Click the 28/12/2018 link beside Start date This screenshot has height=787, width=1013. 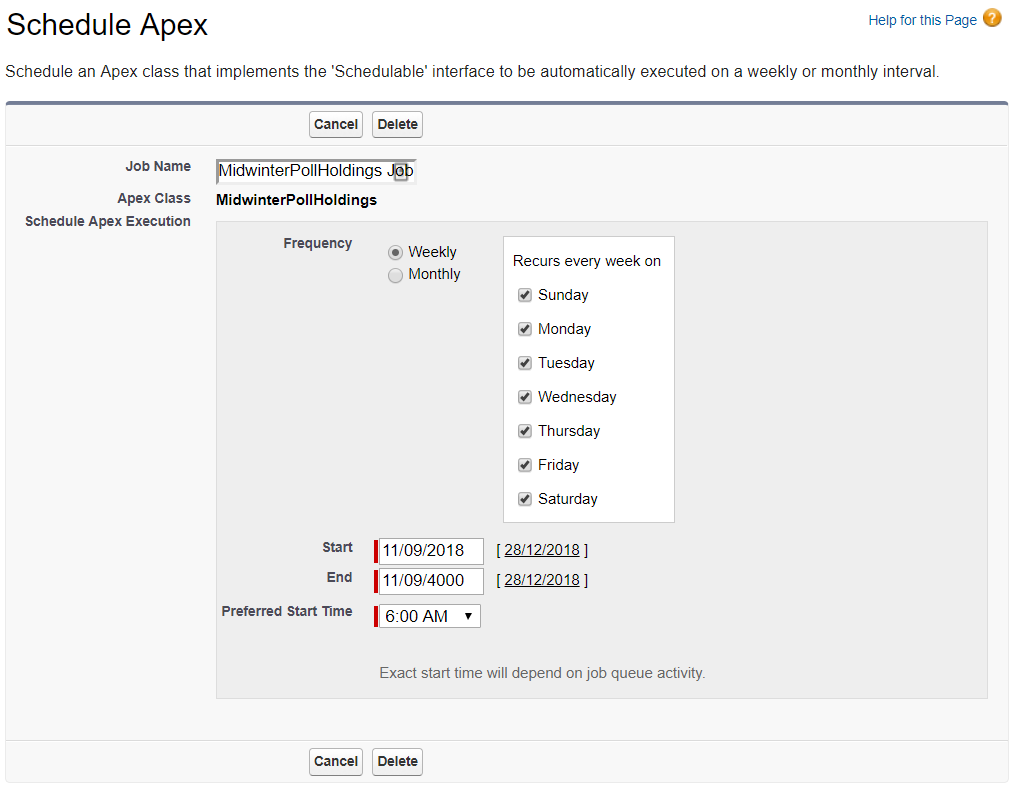click(x=542, y=551)
